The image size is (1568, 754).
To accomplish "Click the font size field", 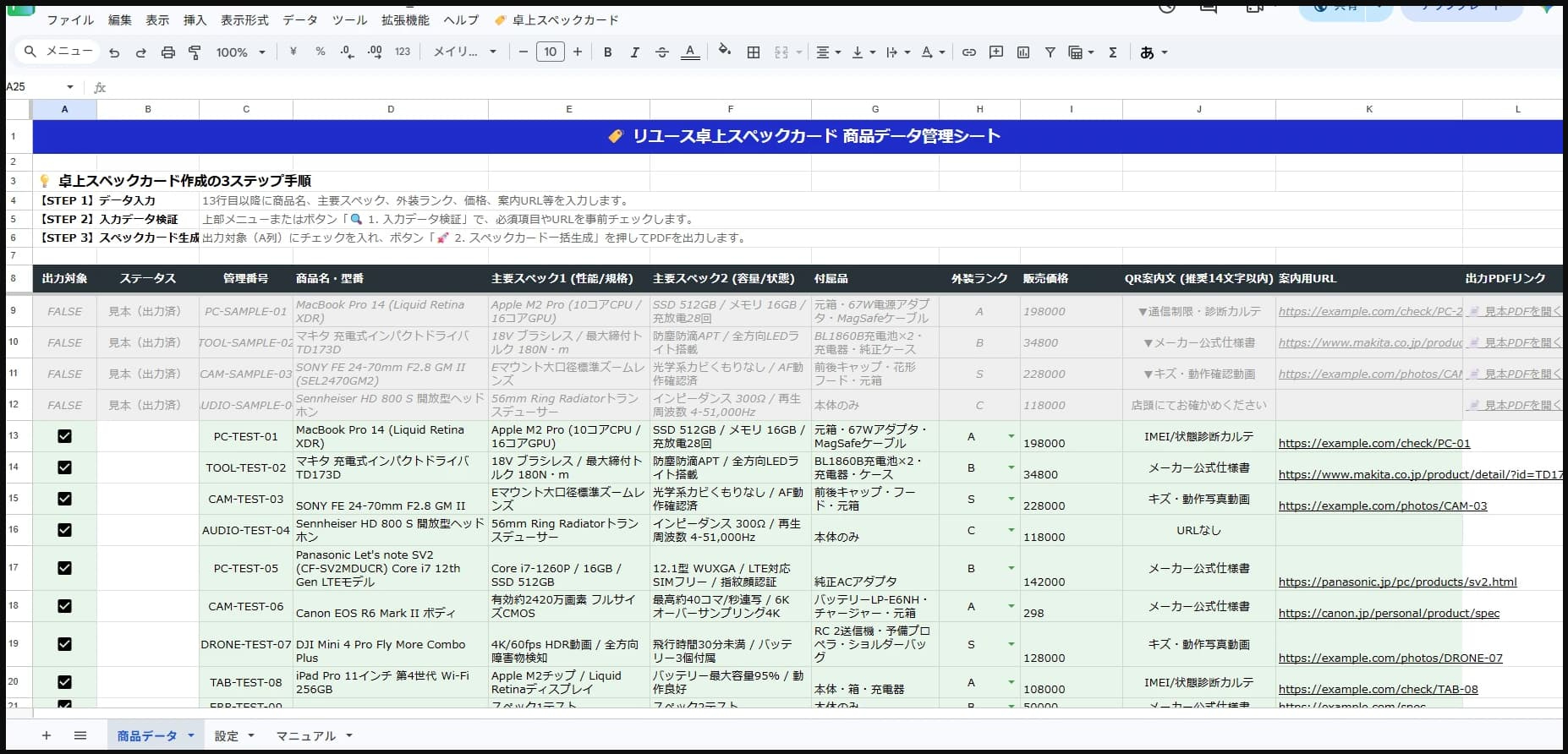I will pos(550,52).
